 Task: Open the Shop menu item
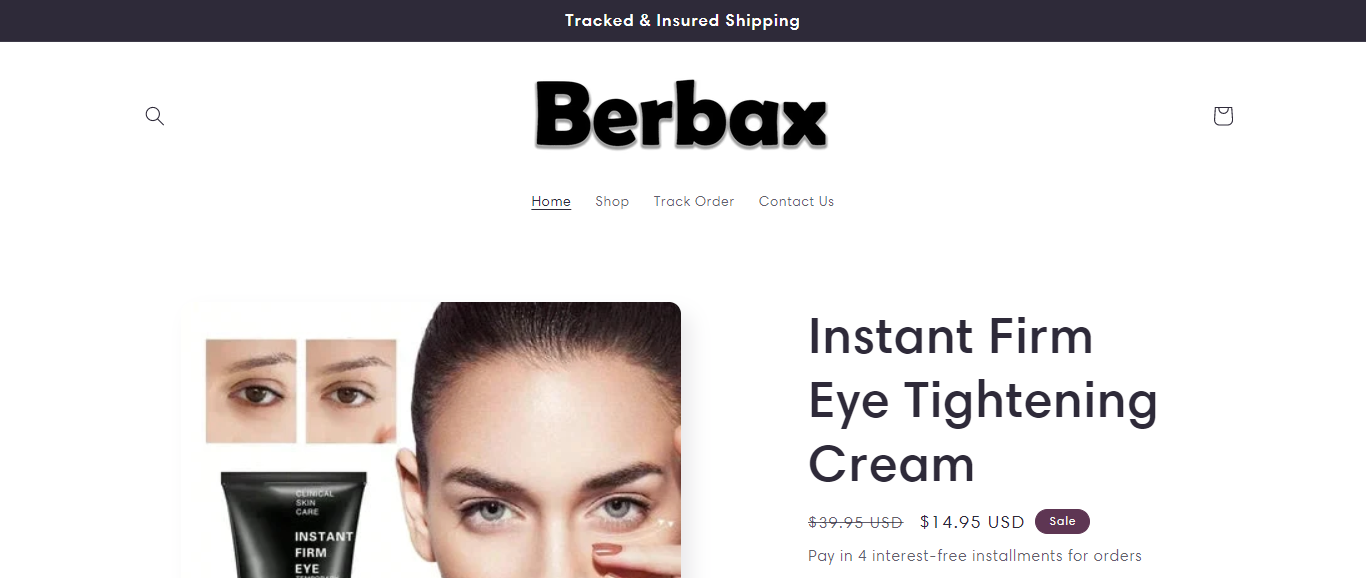(612, 201)
